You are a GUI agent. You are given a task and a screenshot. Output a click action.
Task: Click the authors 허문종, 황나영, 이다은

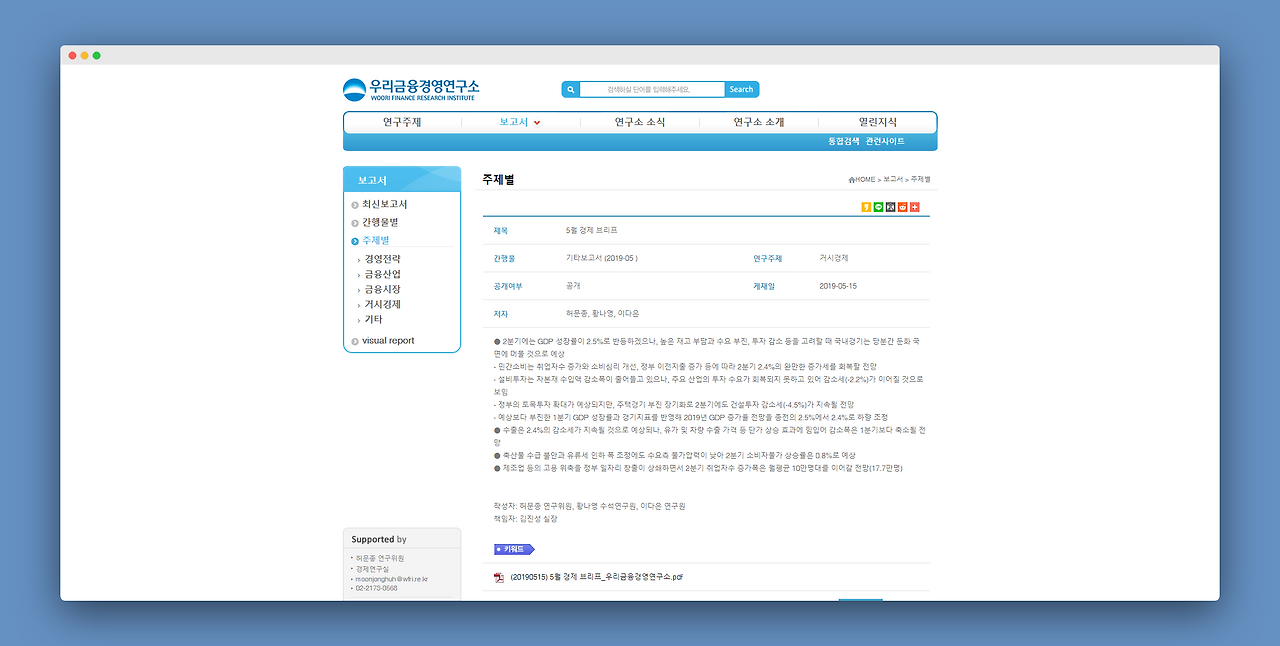pos(602,314)
